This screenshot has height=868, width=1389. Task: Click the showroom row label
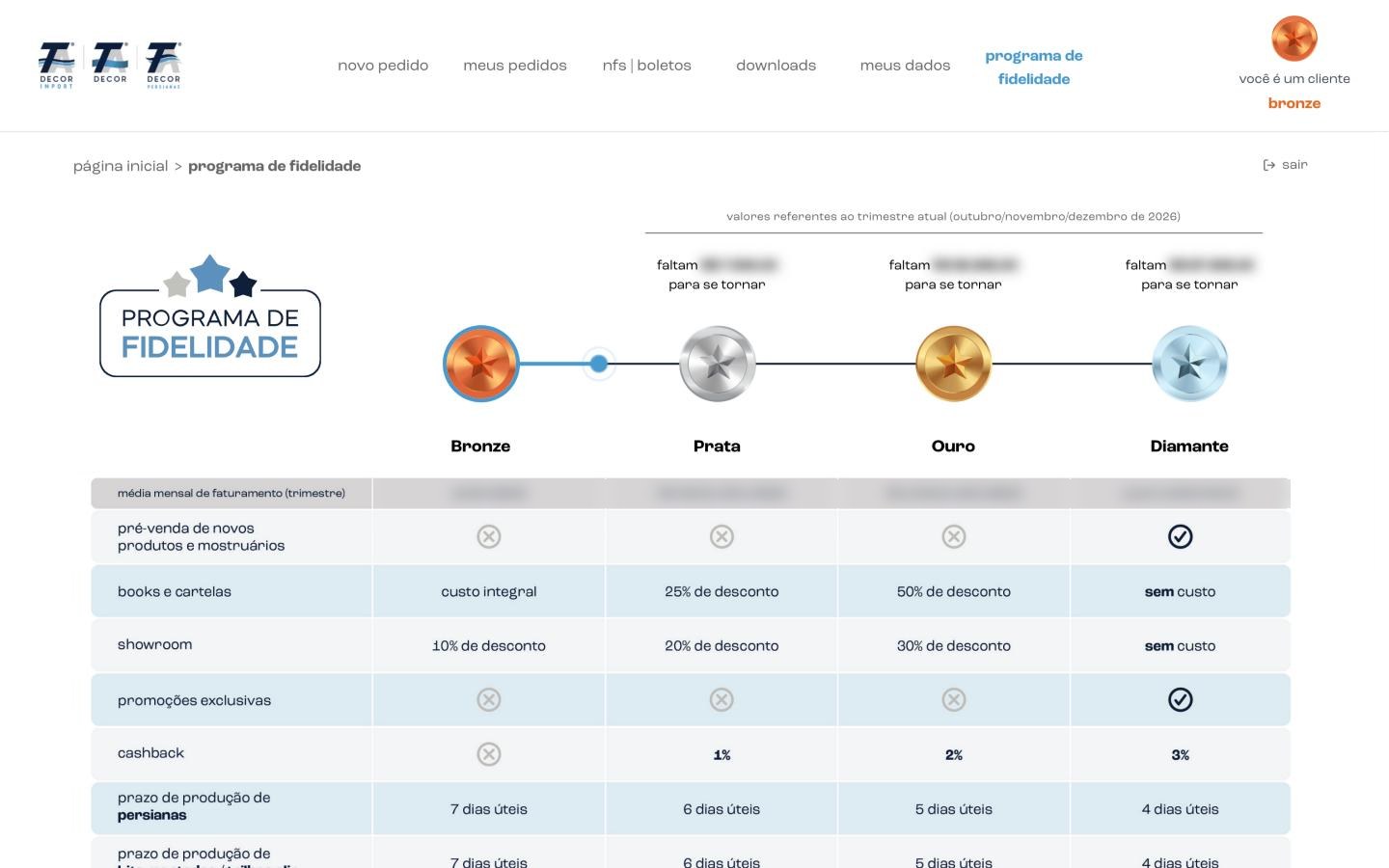(x=155, y=644)
